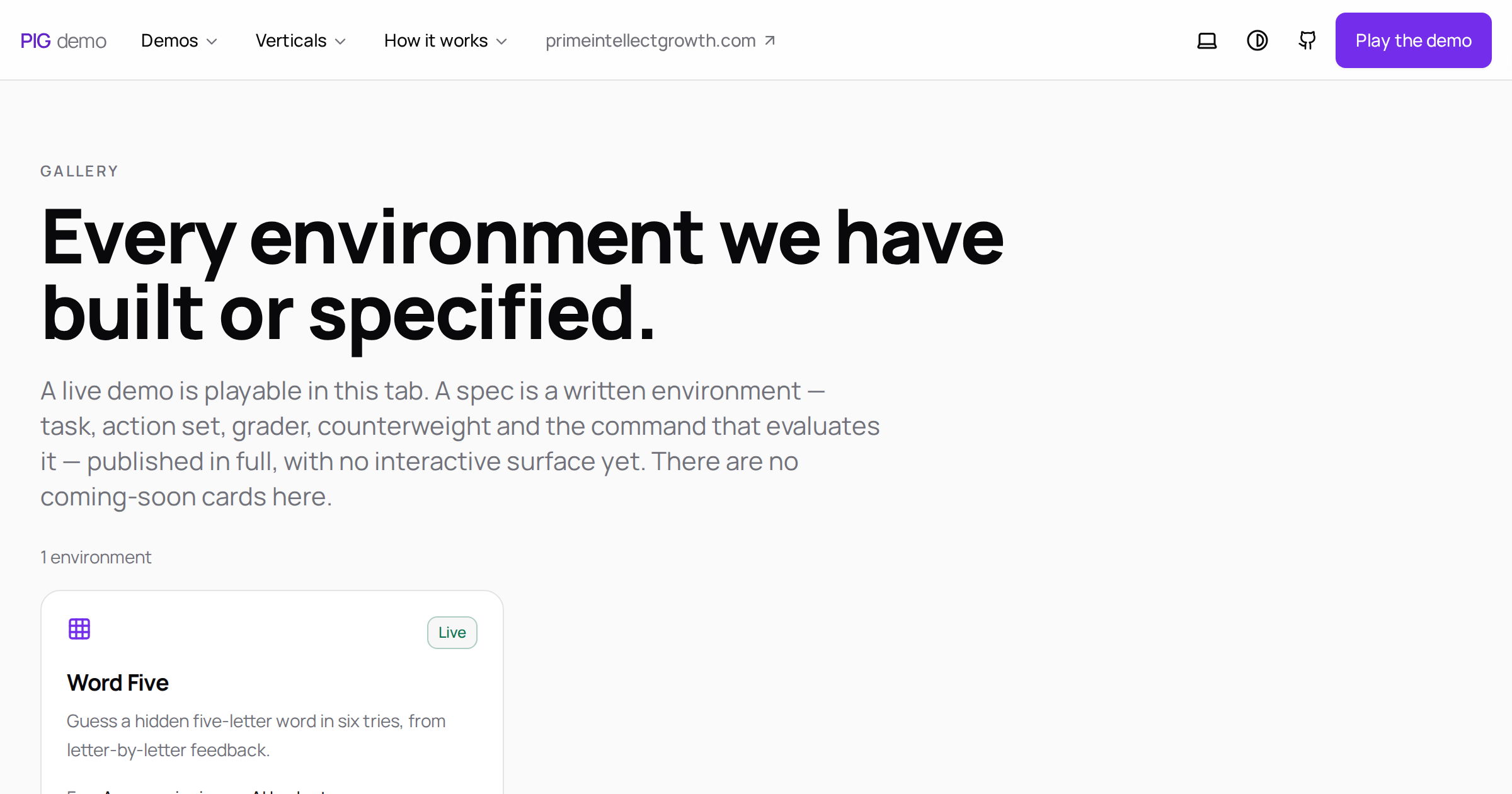
Task: Expand the How it works chevron
Action: (x=501, y=42)
